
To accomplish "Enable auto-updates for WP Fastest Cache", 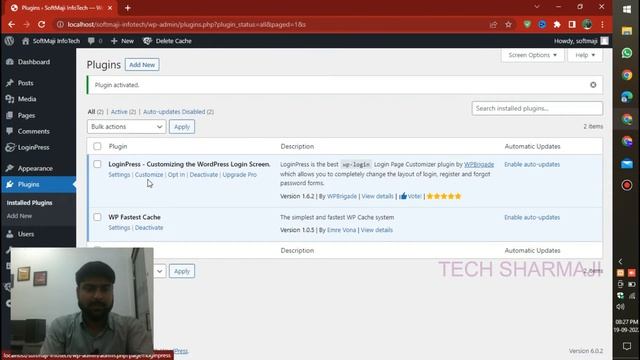I will coord(532,218).
